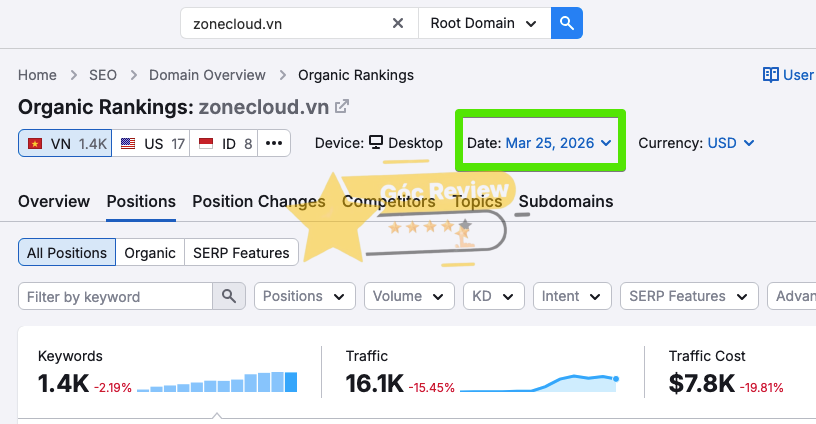Image resolution: width=816 pixels, height=424 pixels.
Task: Click the Keywords 1.4K value
Action: click(63, 384)
